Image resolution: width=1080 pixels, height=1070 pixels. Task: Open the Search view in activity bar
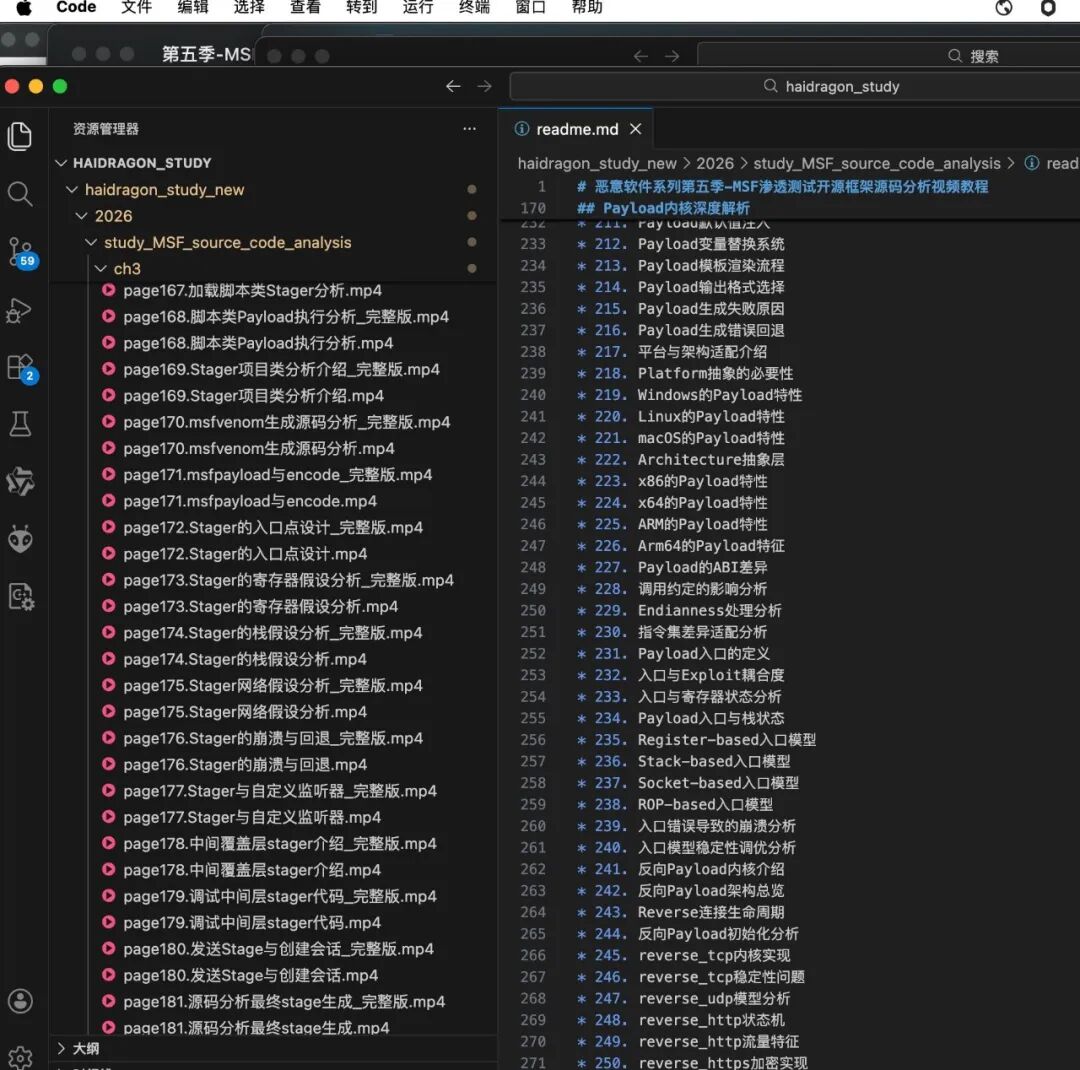(20, 194)
